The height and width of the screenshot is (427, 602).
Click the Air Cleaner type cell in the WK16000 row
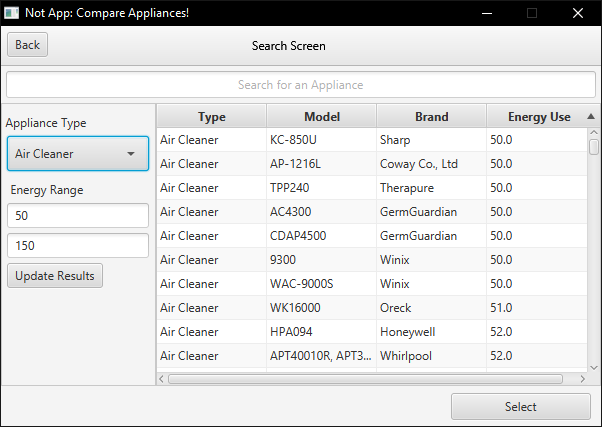click(x=212, y=308)
